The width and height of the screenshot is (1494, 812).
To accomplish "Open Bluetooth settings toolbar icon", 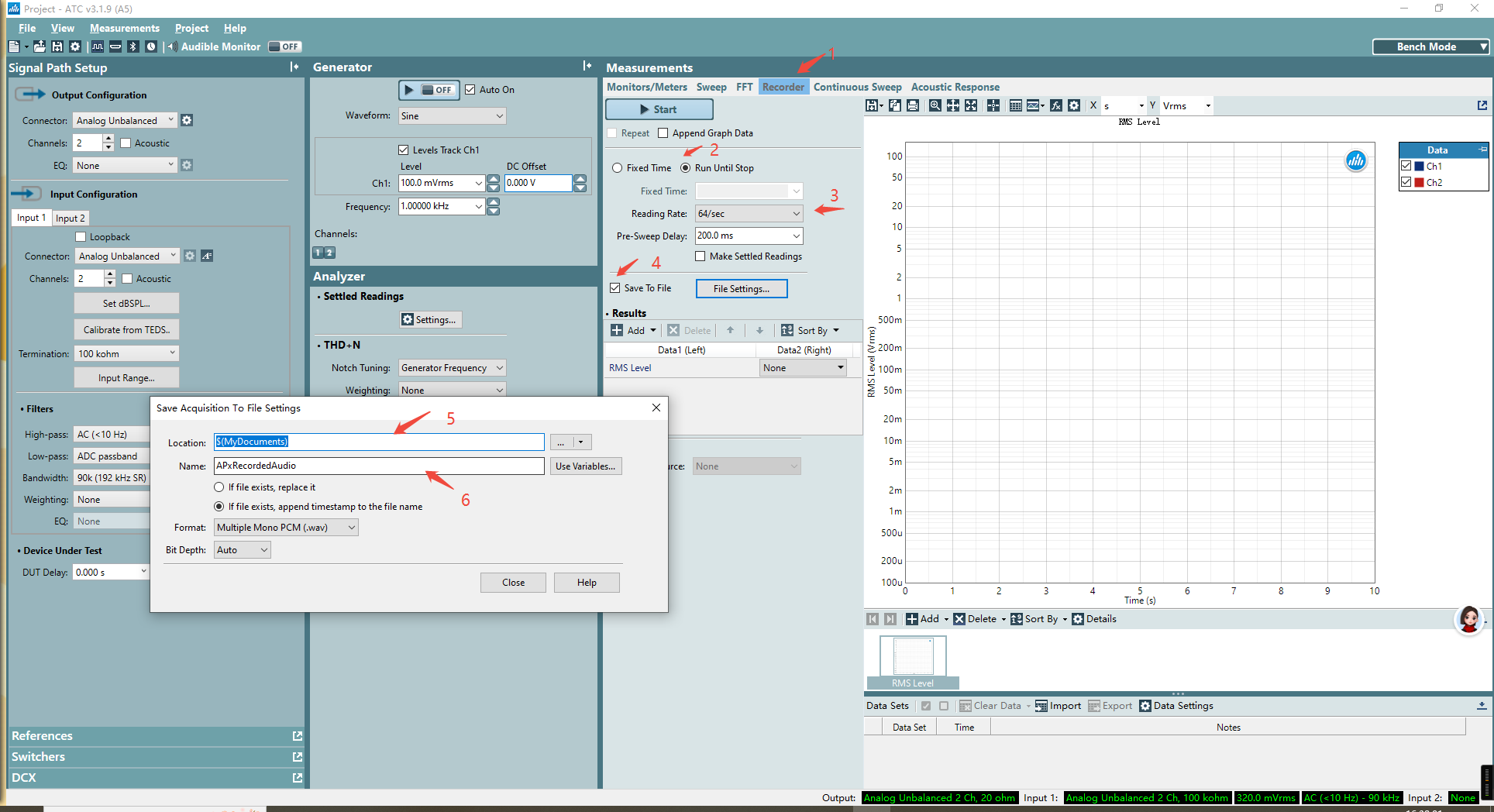I will point(133,46).
